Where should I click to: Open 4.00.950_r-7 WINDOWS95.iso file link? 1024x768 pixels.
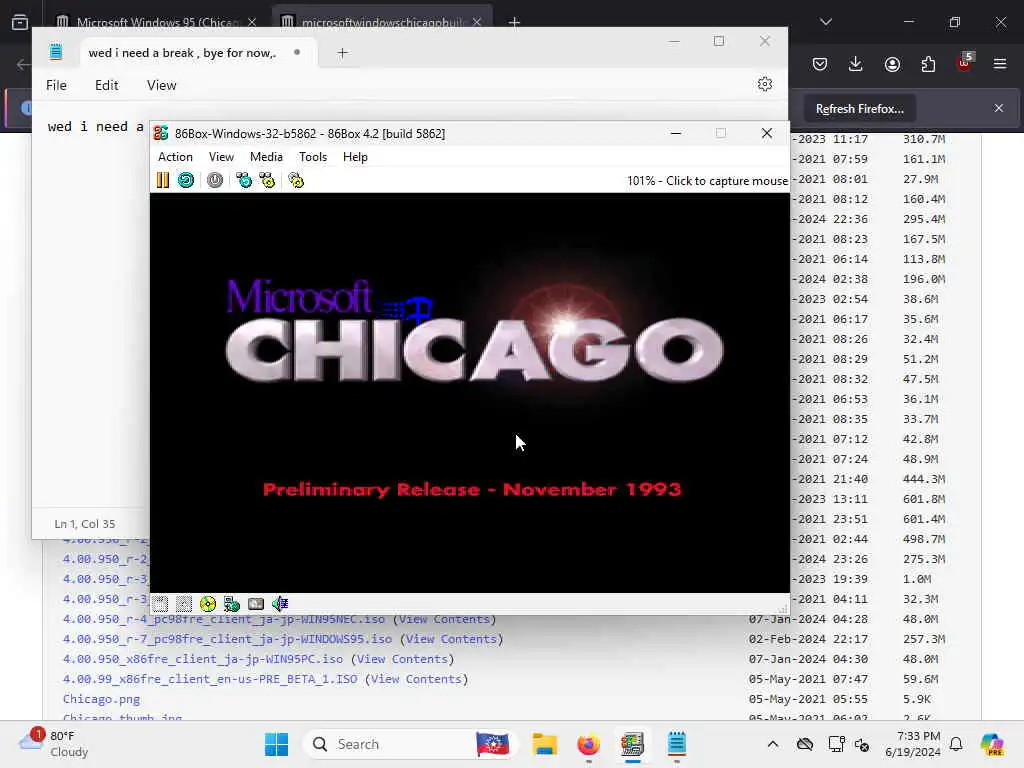(227, 639)
